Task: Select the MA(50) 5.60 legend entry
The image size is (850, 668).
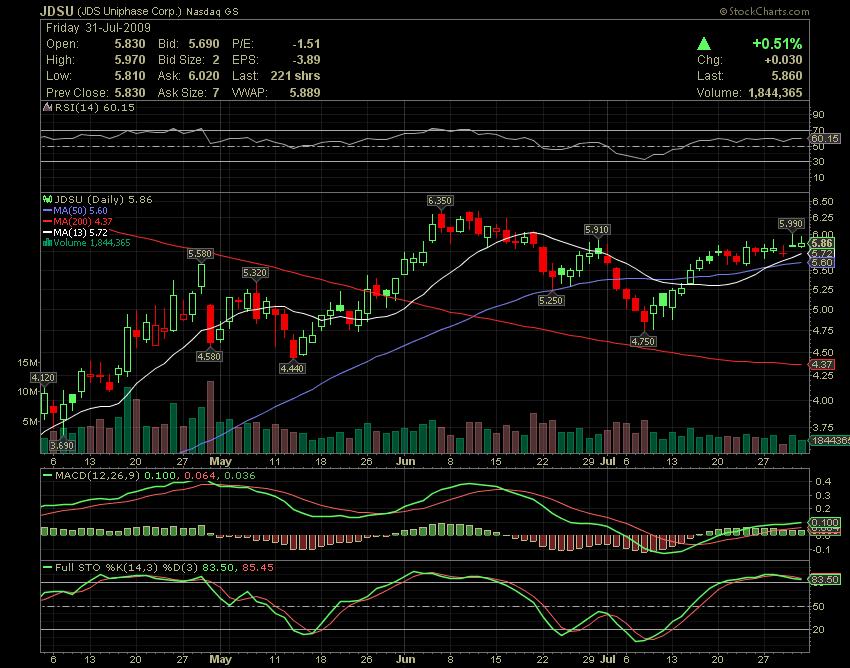Action: click(x=75, y=210)
